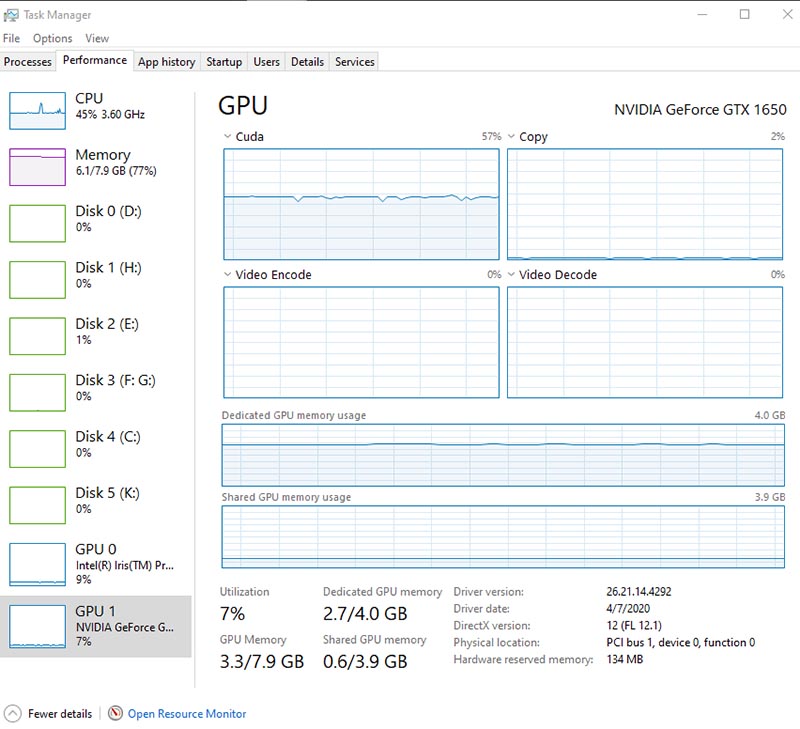Click the Fewer details button text

tap(60, 713)
